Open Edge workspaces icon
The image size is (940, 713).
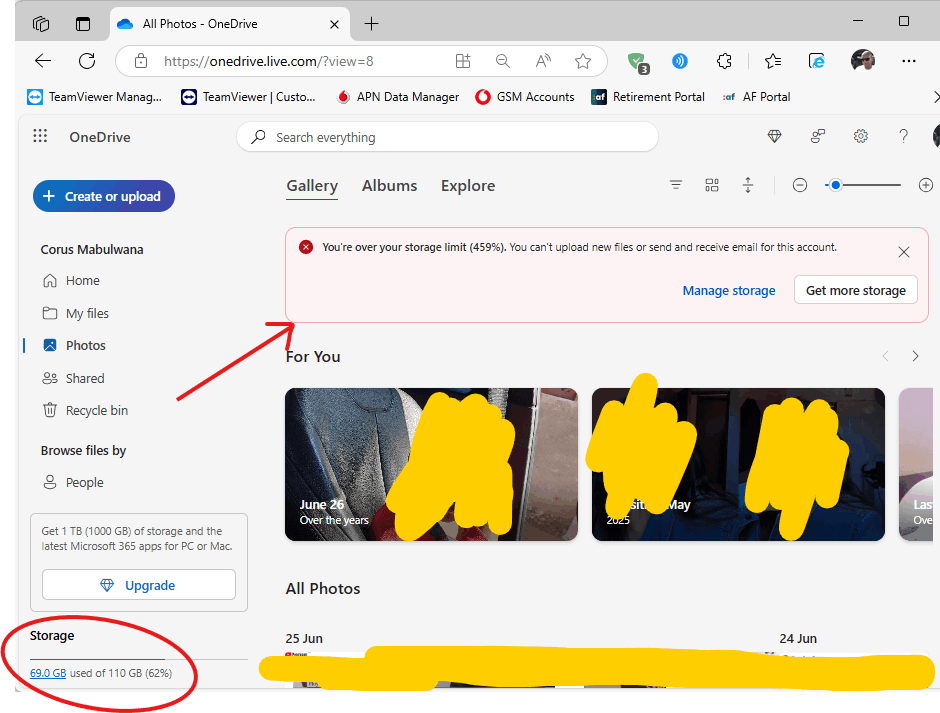pyautogui.click(x=41, y=24)
